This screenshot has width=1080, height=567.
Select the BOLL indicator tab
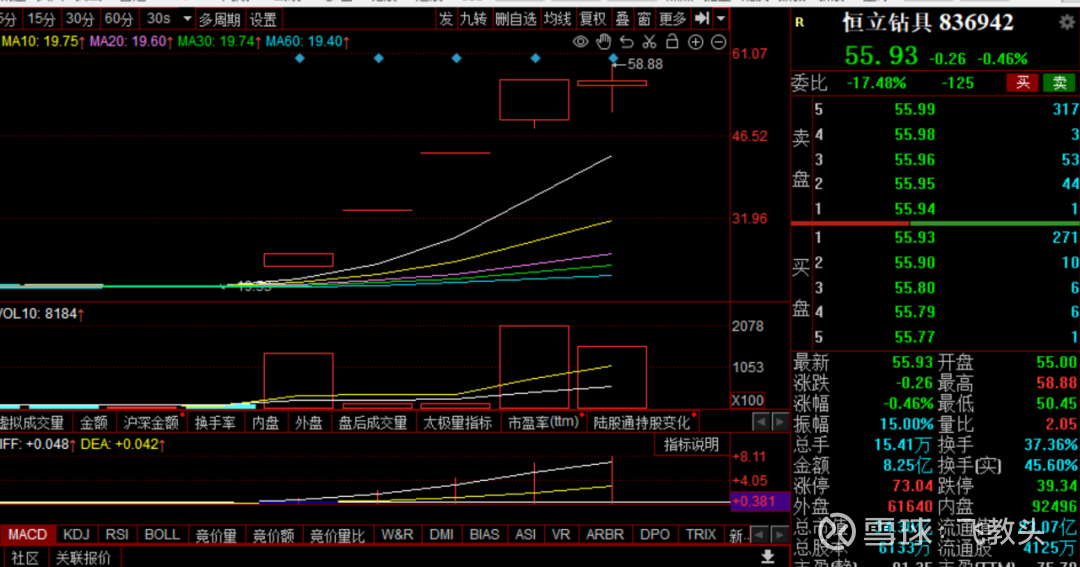[x=162, y=535]
